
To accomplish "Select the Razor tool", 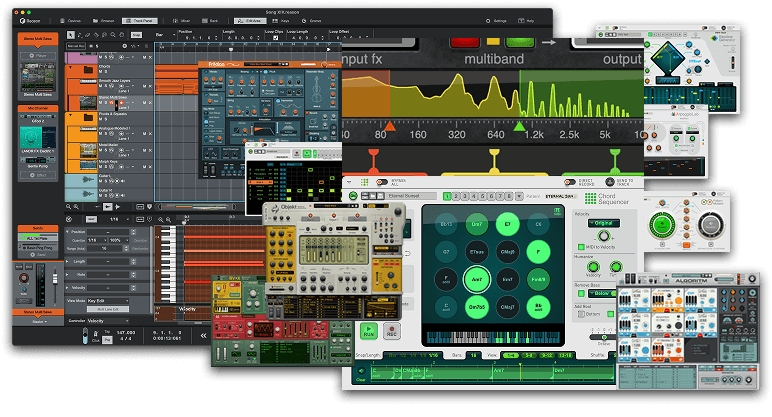I will tap(96, 35).
